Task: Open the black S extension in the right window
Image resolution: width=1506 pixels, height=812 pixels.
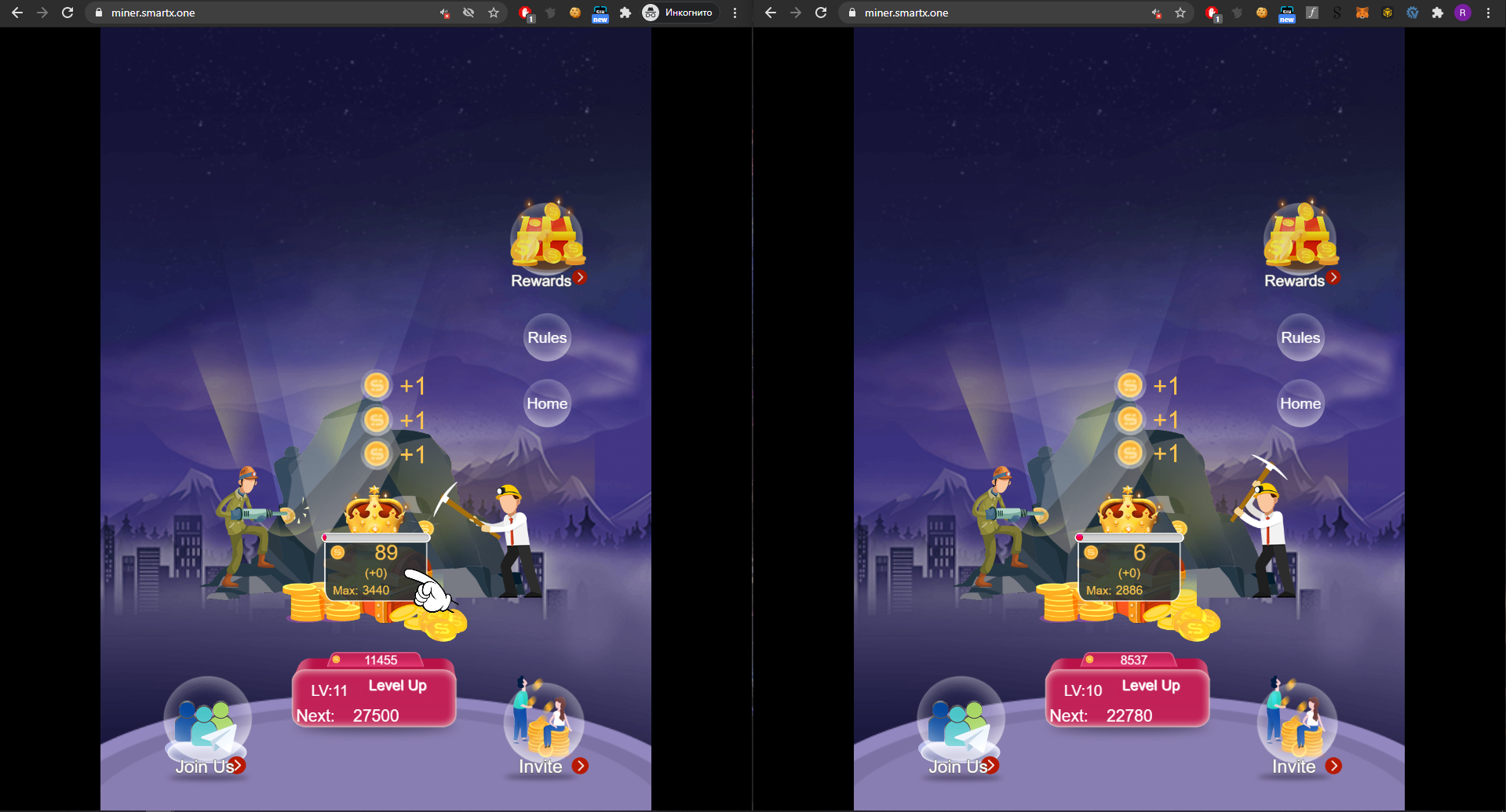Action: (1337, 13)
